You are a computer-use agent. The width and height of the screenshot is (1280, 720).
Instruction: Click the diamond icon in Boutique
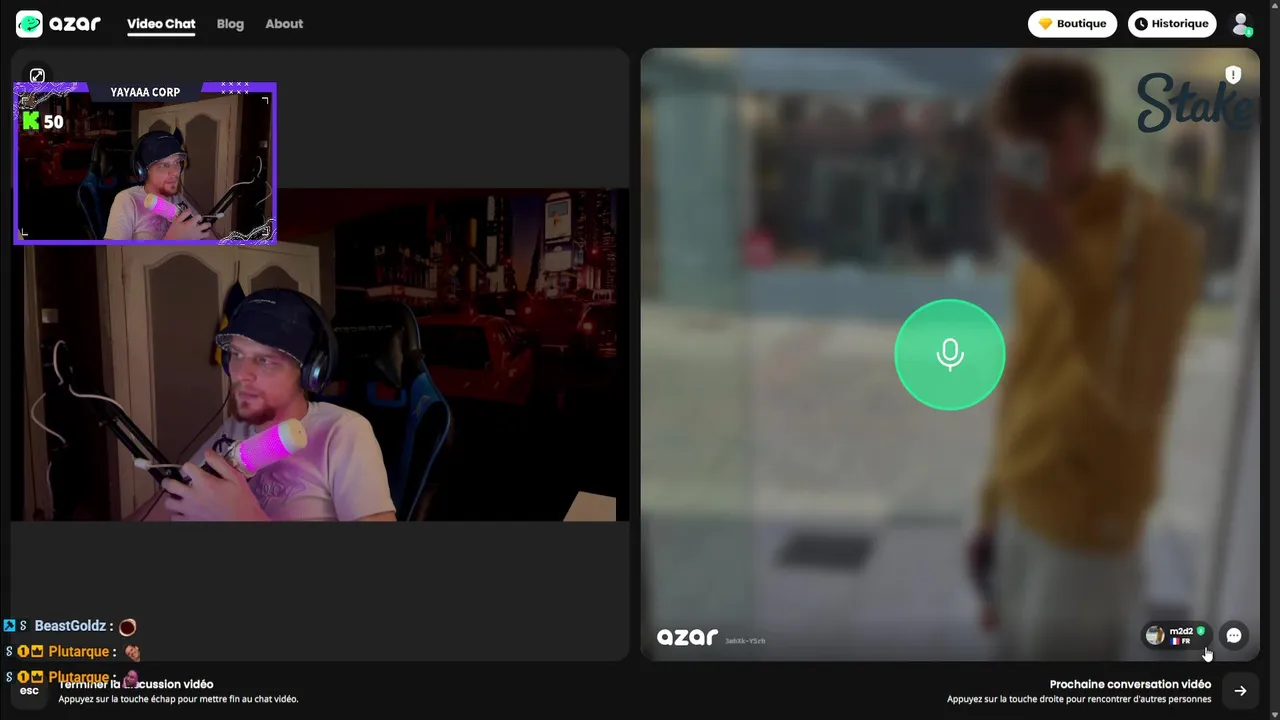[x=1046, y=24]
